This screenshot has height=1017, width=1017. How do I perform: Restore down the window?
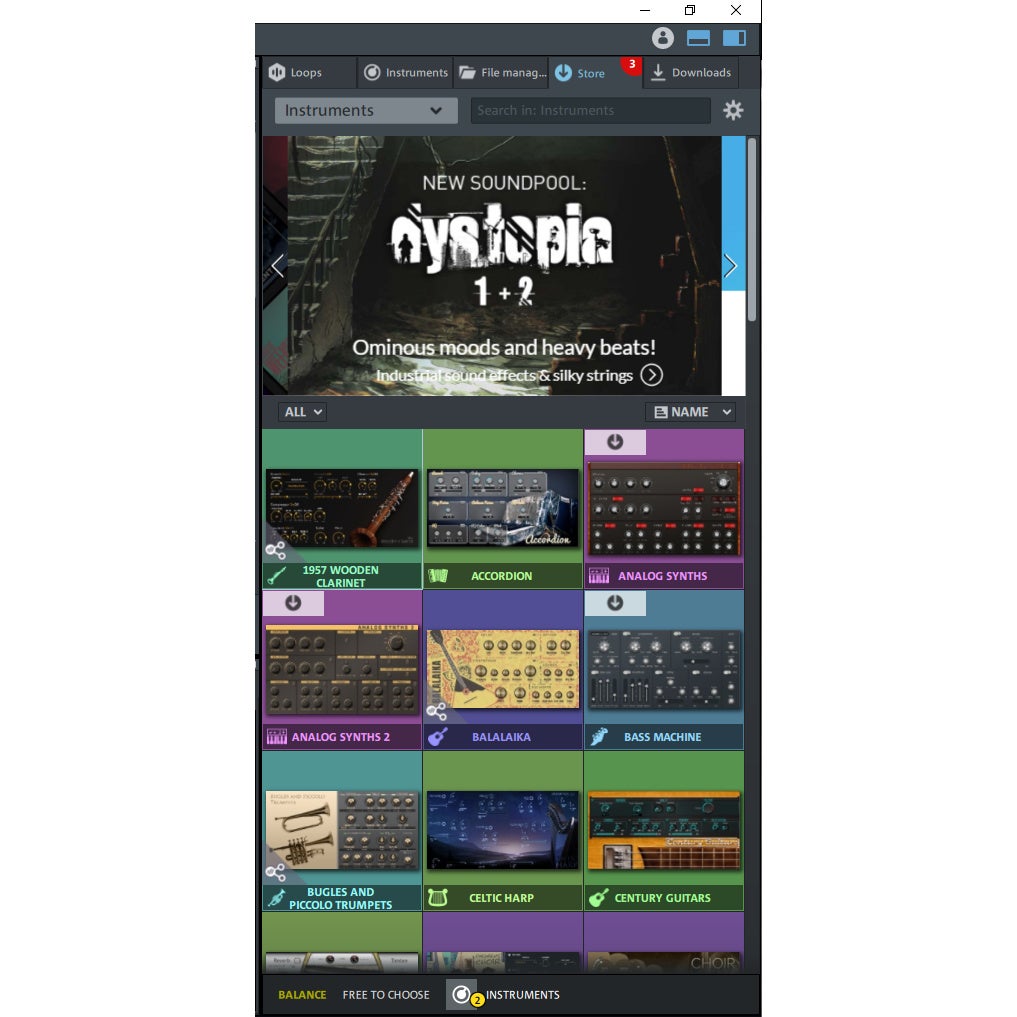pos(690,10)
